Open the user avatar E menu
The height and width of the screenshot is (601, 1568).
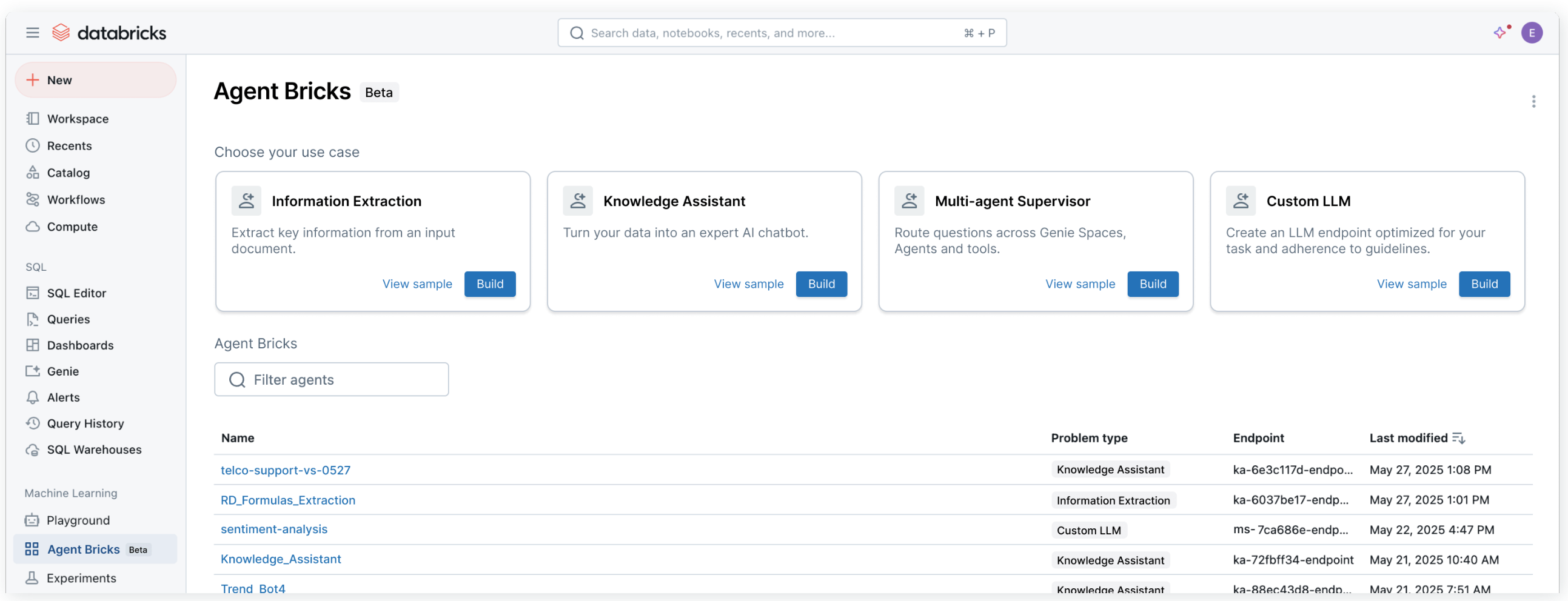pos(1532,33)
